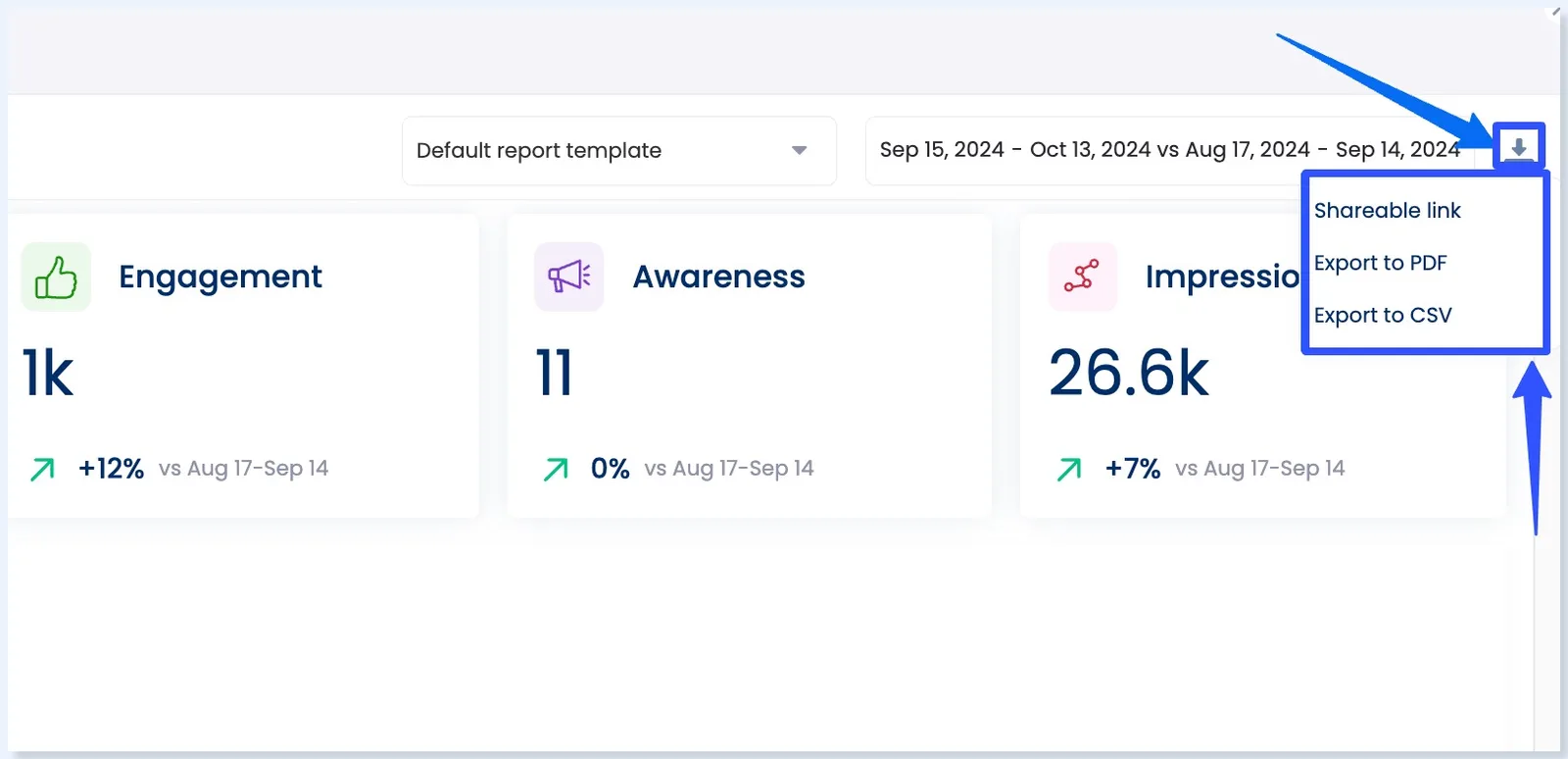The width and height of the screenshot is (1568, 759).
Task: Click the green trend arrow under Impressions
Action: click(1069, 470)
